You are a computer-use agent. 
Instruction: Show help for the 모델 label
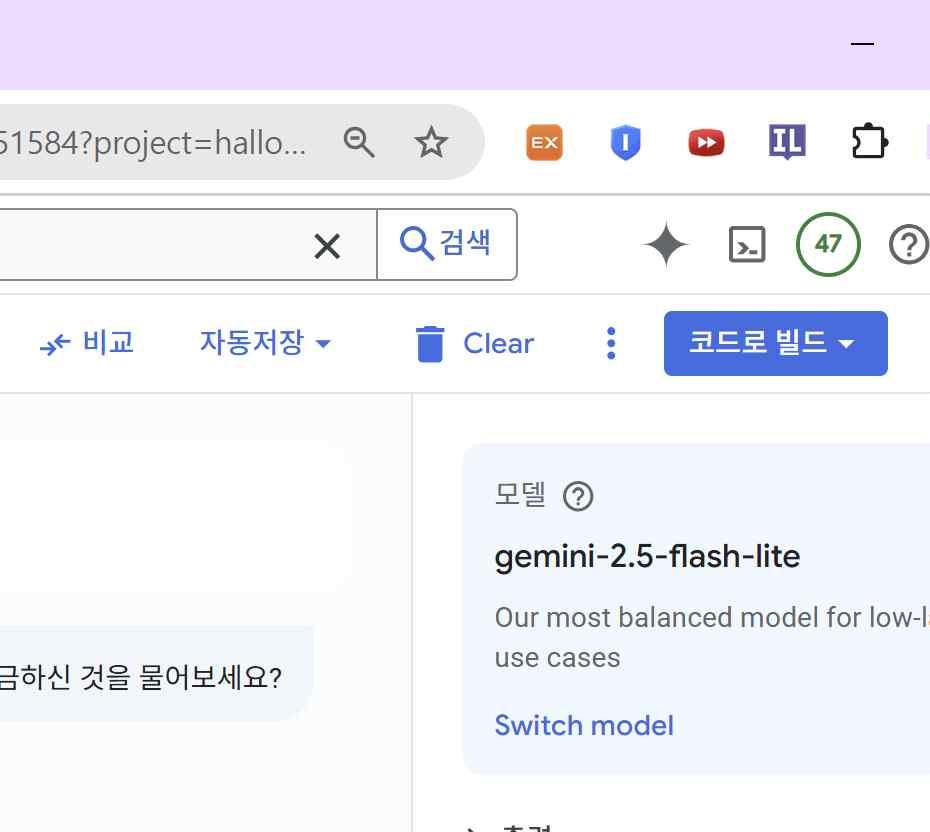tap(578, 496)
